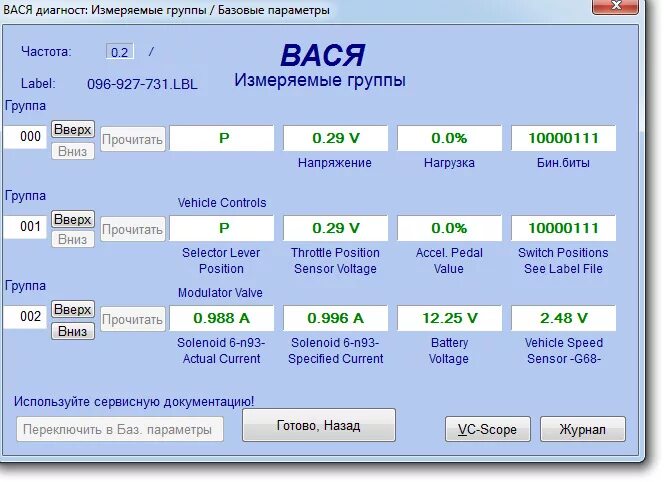Click the 0.988 A actual current value
This screenshot has height=482, width=664.
221,318
